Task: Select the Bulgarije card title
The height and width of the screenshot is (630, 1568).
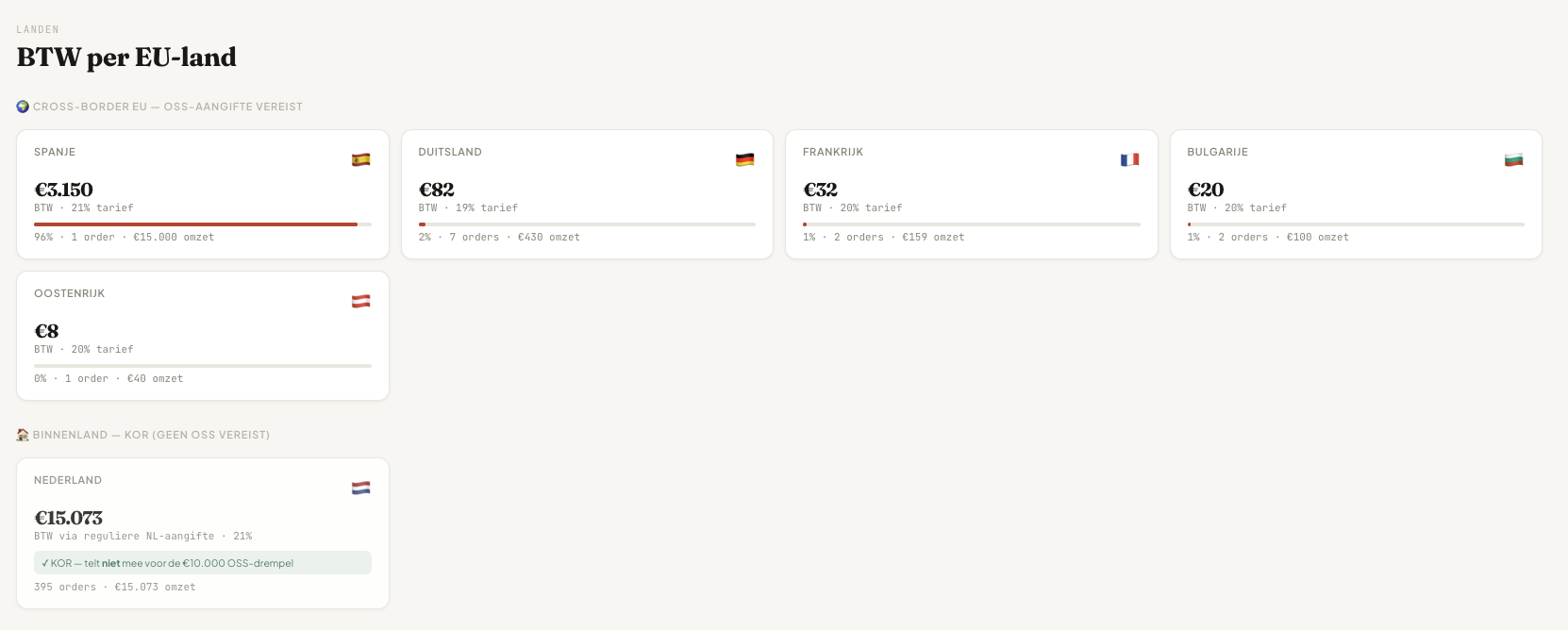Action: pyautogui.click(x=1217, y=152)
